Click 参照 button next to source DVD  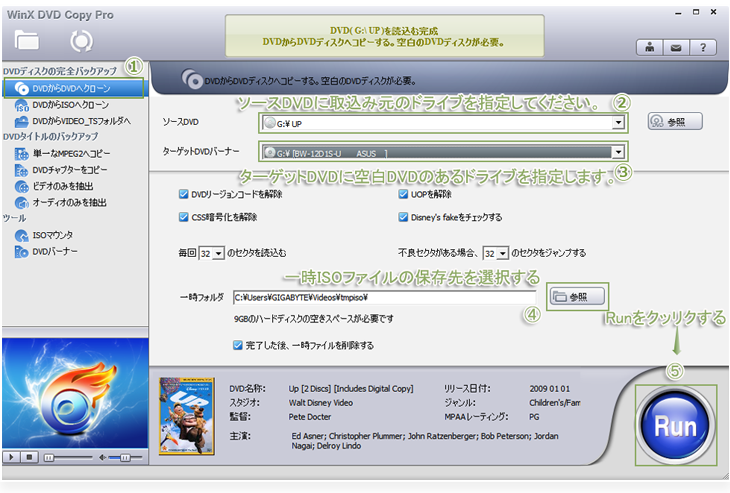675,122
